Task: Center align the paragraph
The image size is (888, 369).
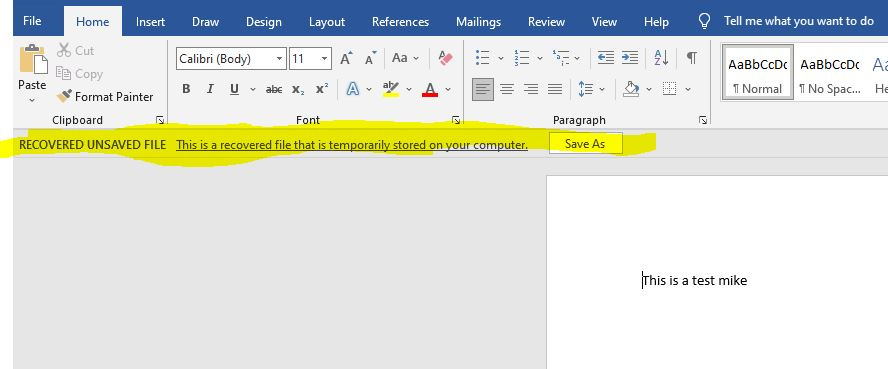Action: click(507, 89)
